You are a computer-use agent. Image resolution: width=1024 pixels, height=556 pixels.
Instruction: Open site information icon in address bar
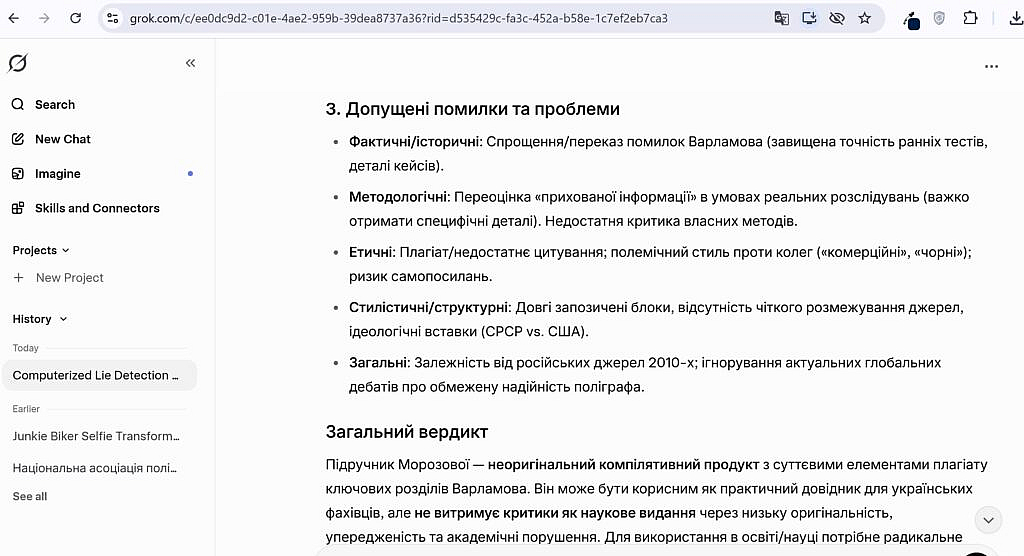113,18
